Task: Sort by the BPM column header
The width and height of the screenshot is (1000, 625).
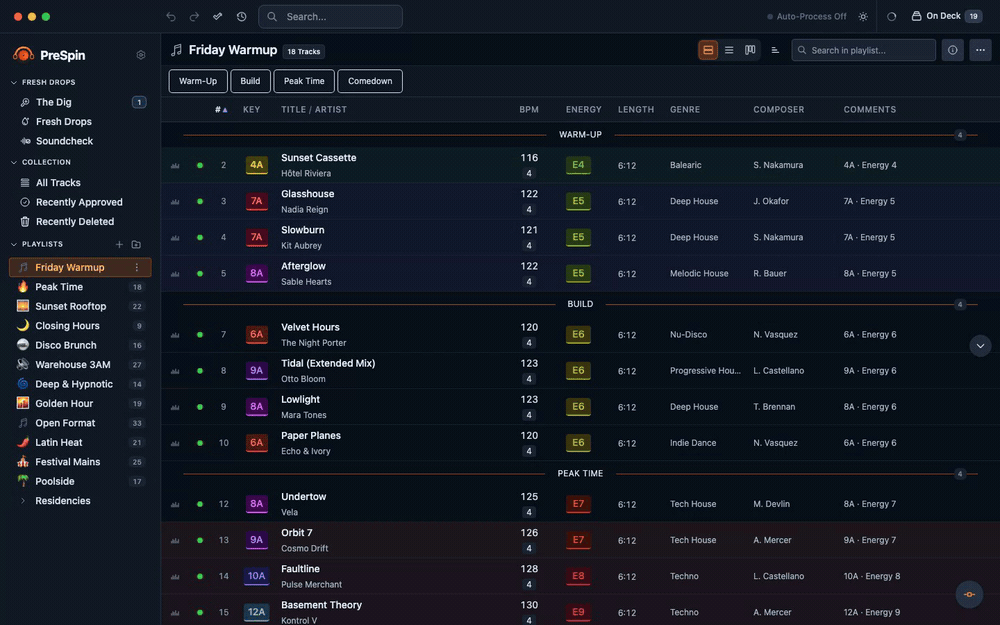Action: (x=529, y=110)
